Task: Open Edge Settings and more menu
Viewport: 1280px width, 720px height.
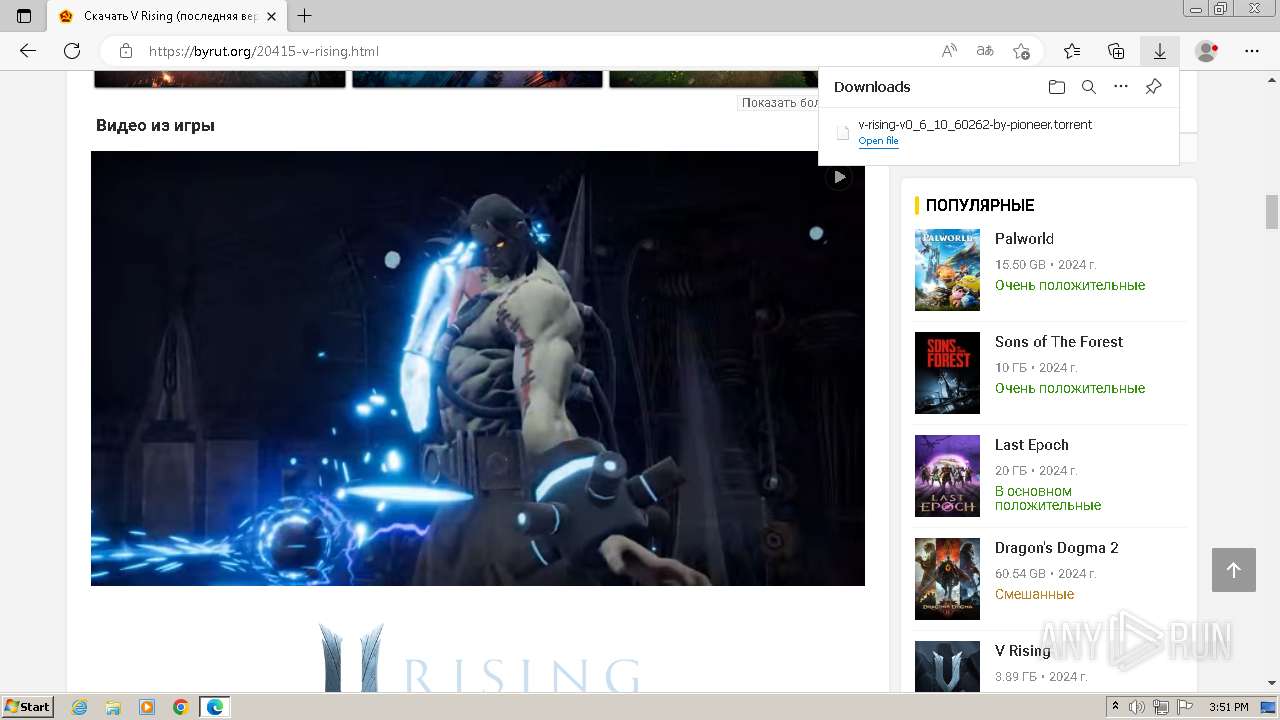Action: pyautogui.click(x=1252, y=51)
